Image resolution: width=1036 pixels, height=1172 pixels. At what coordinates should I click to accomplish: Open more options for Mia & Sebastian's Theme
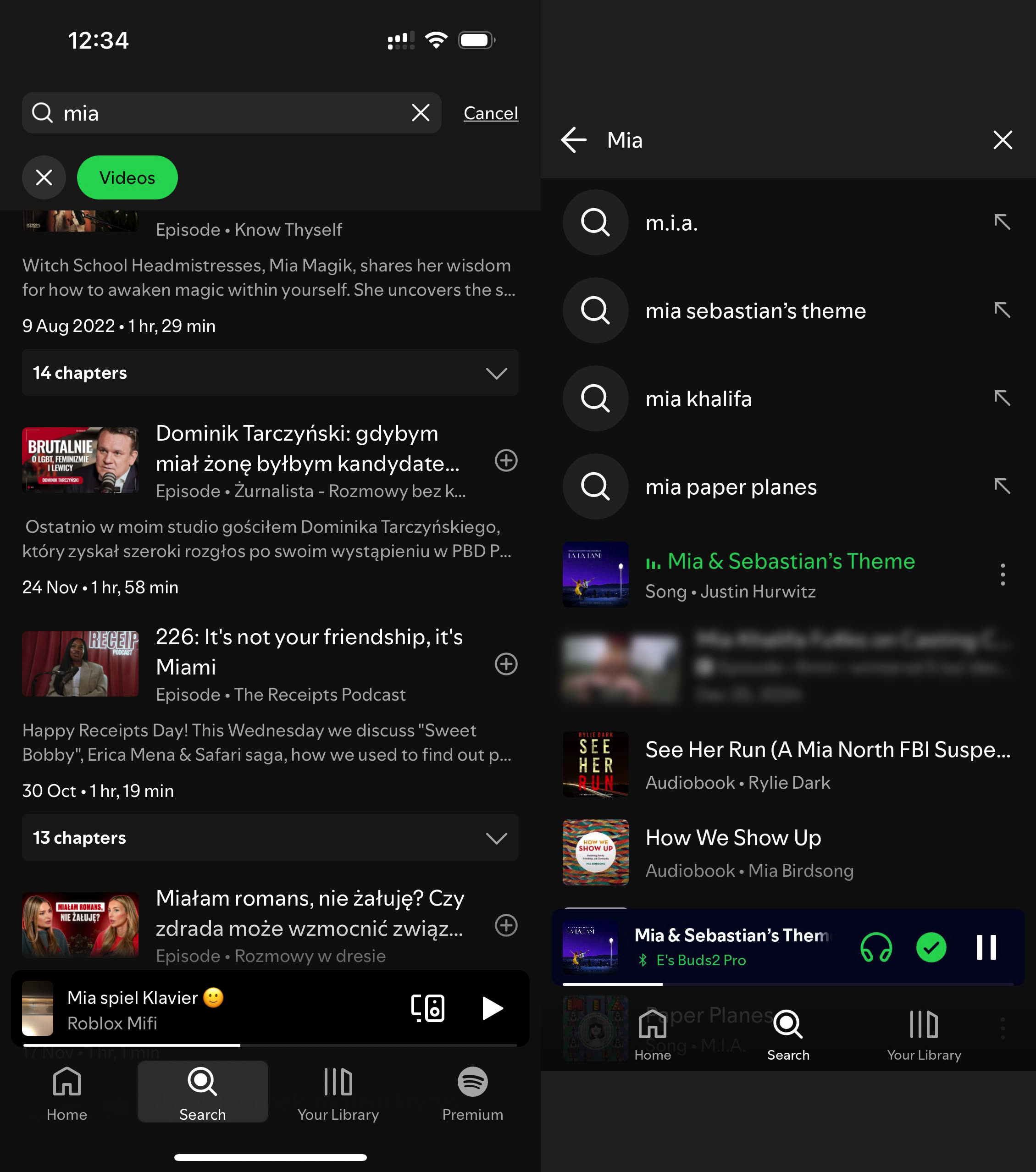pyautogui.click(x=1002, y=575)
